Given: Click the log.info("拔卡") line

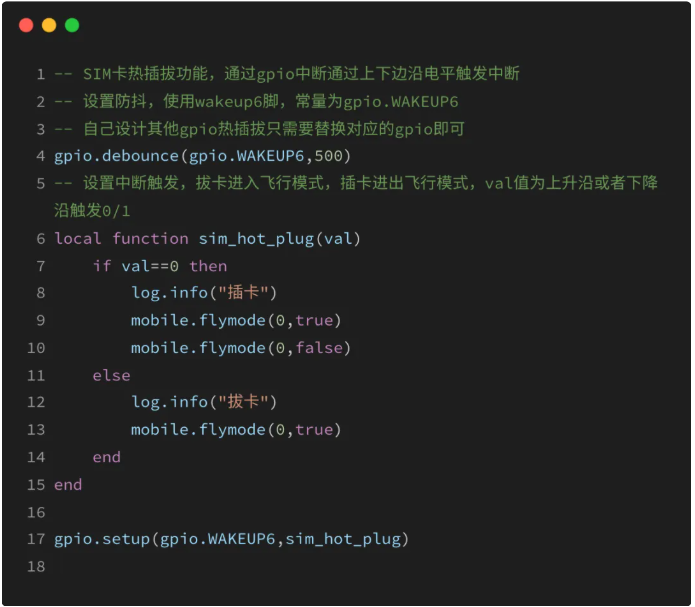Looking at the screenshot, I should click(203, 402).
